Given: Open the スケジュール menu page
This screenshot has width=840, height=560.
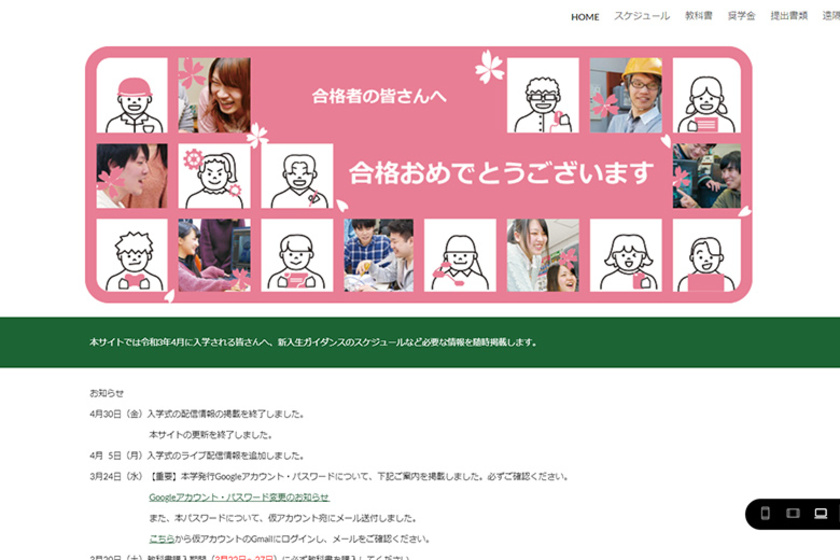Looking at the screenshot, I should (x=642, y=17).
